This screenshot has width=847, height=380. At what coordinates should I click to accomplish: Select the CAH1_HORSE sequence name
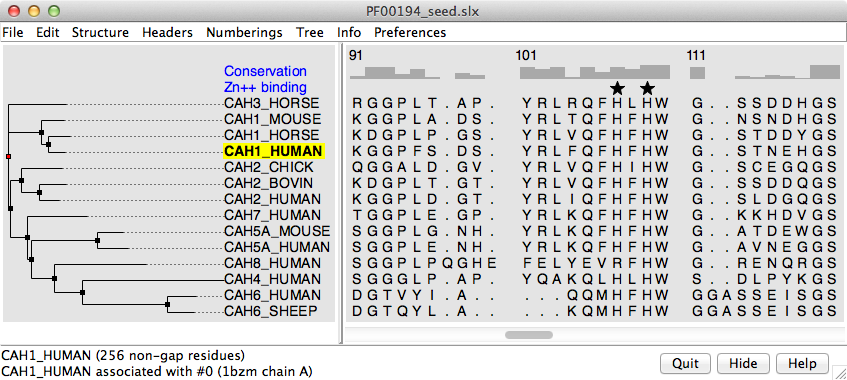[x=271, y=135]
